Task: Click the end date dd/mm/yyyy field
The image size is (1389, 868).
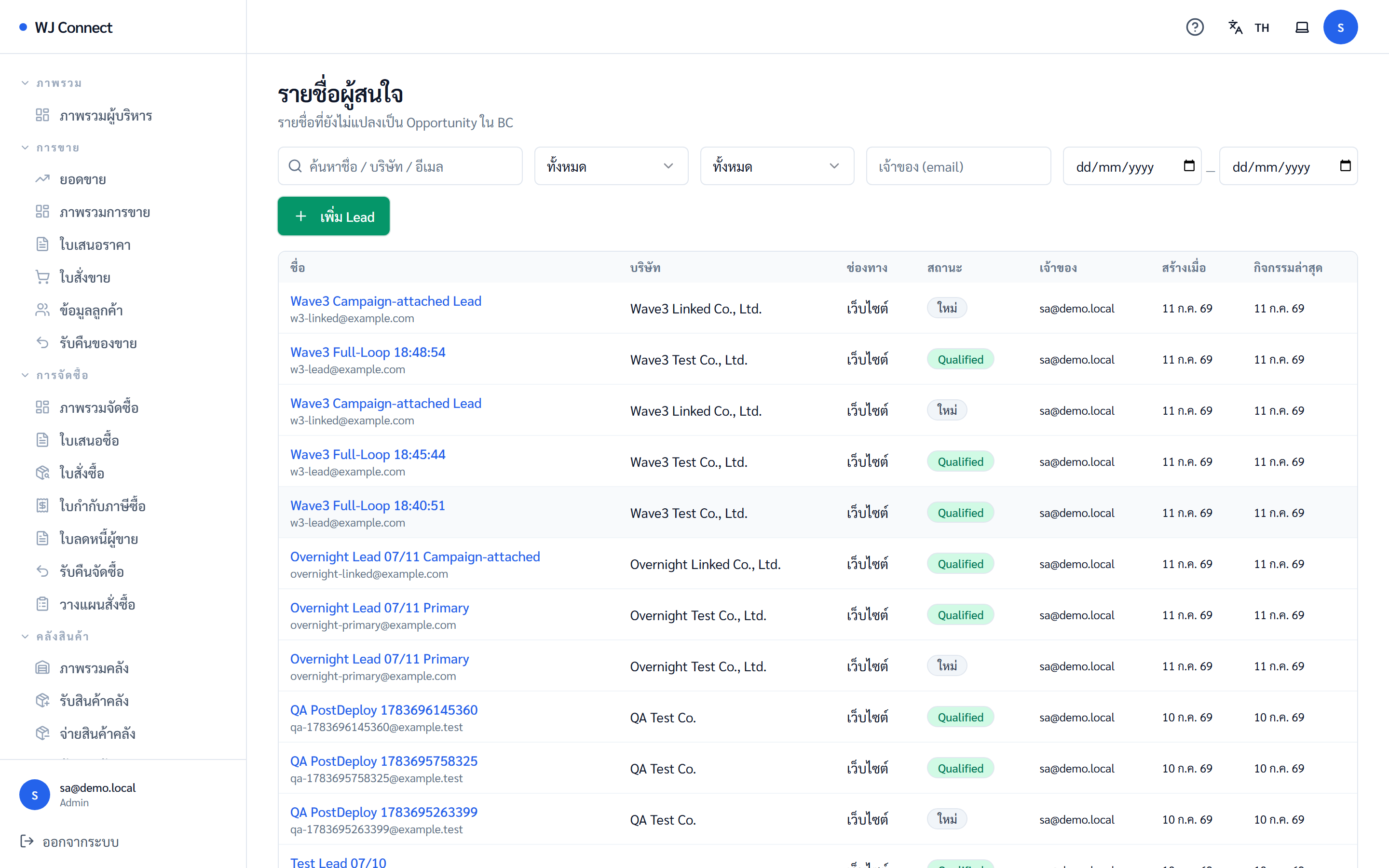Action: 1288,166
